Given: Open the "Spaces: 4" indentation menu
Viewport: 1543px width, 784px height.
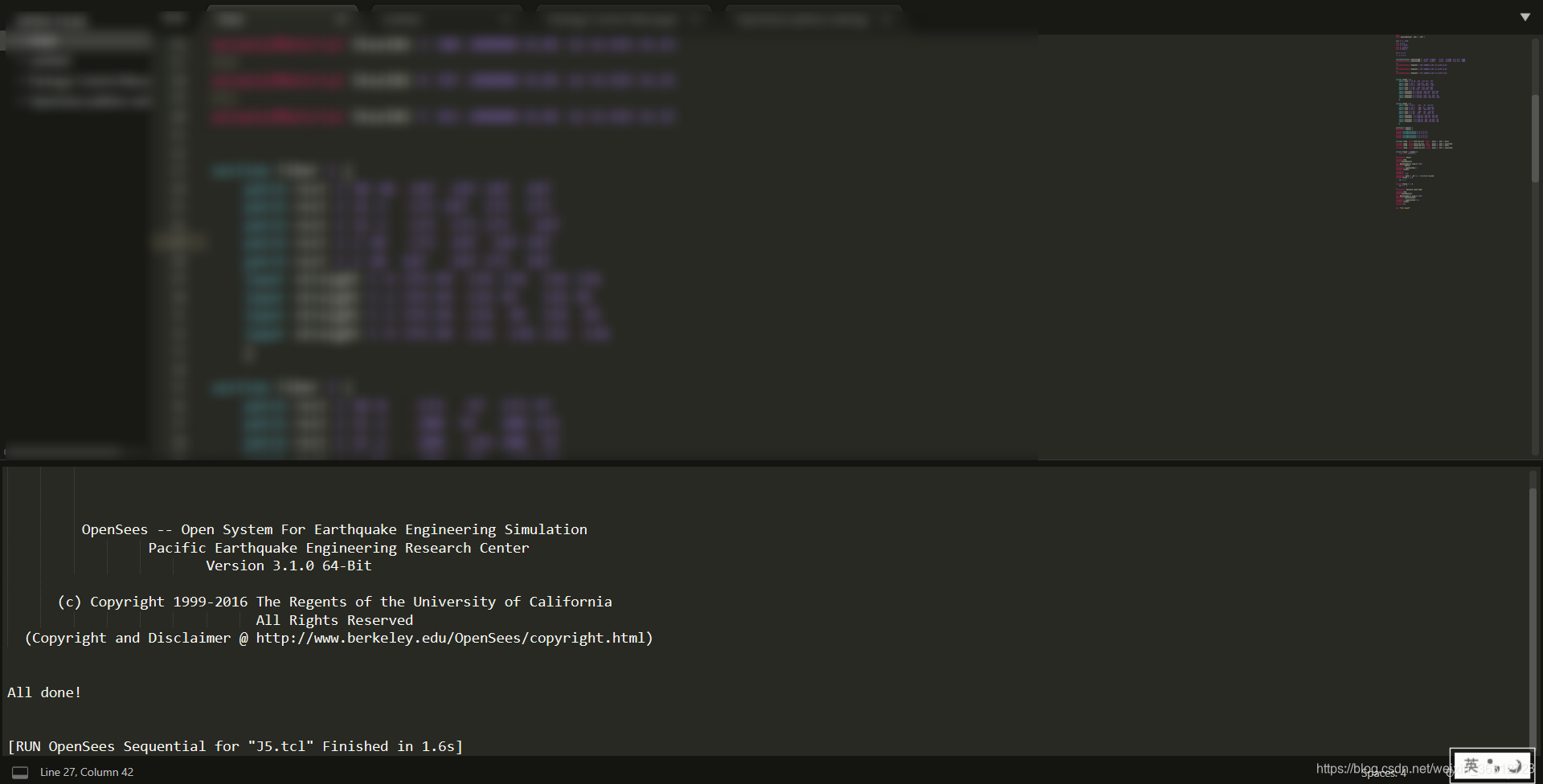Looking at the screenshot, I should (x=1384, y=774).
